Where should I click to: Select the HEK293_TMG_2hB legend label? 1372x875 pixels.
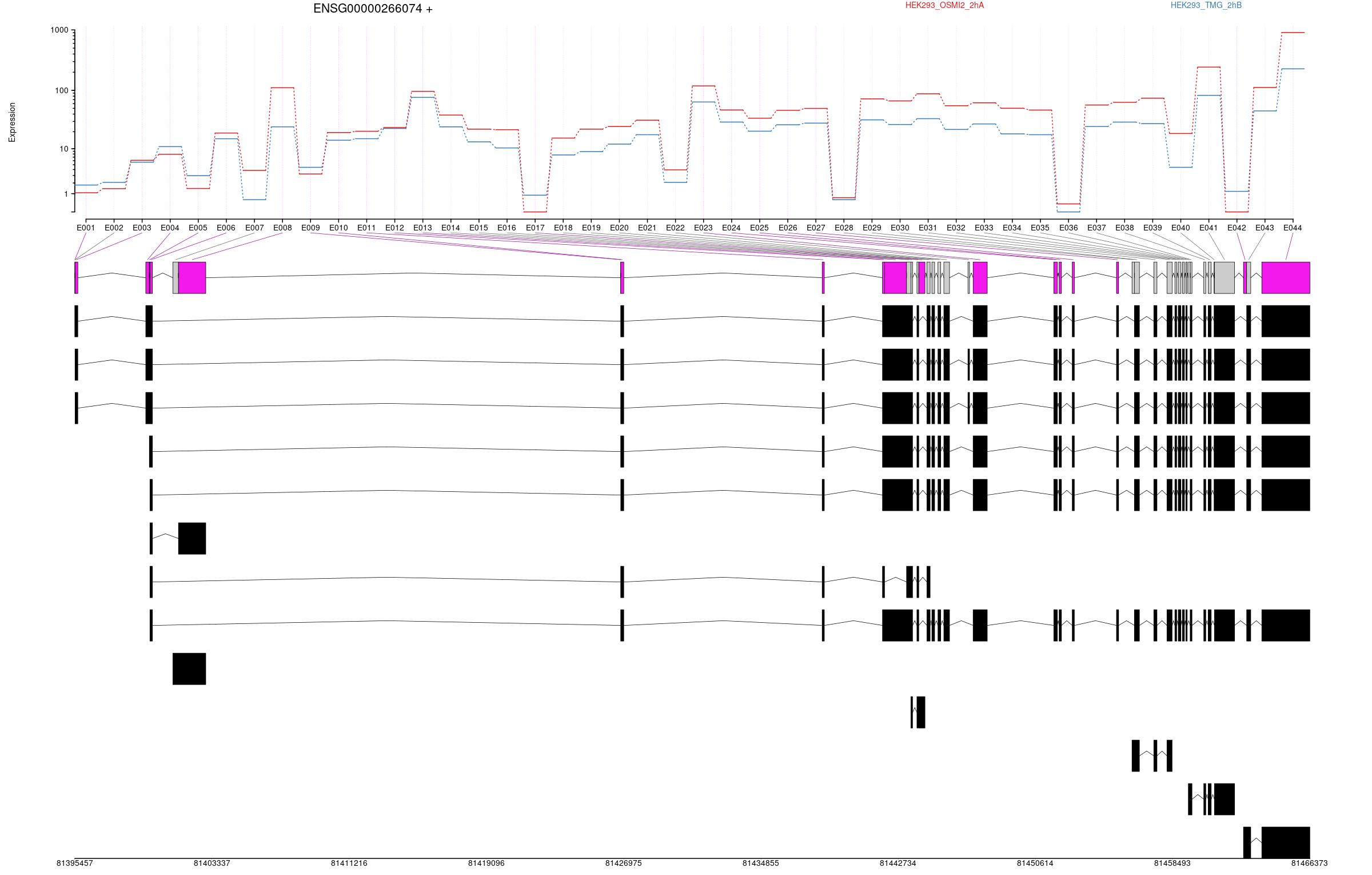[x=1206, y=5]
